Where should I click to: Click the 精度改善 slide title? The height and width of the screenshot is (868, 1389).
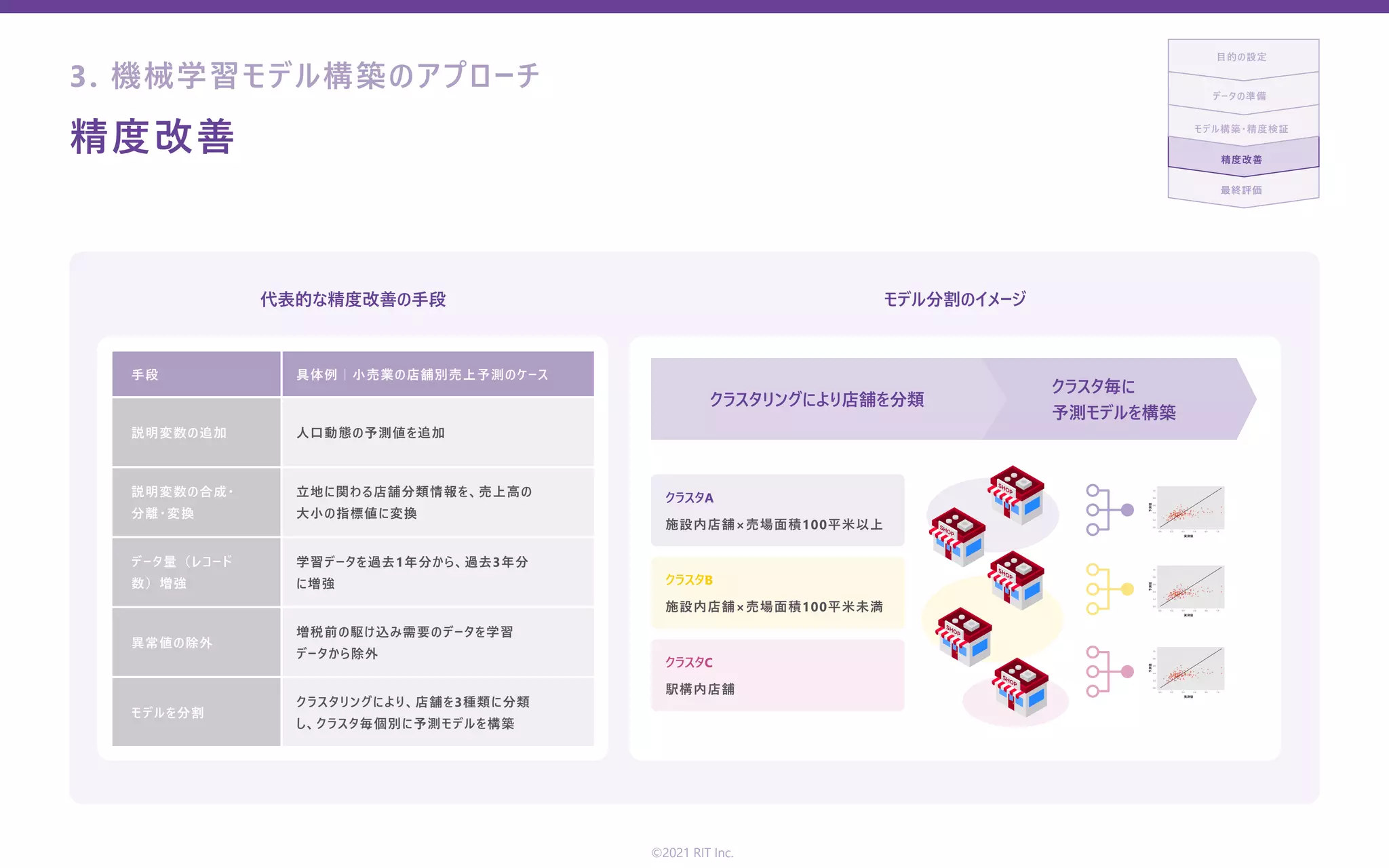coord(153,136)
